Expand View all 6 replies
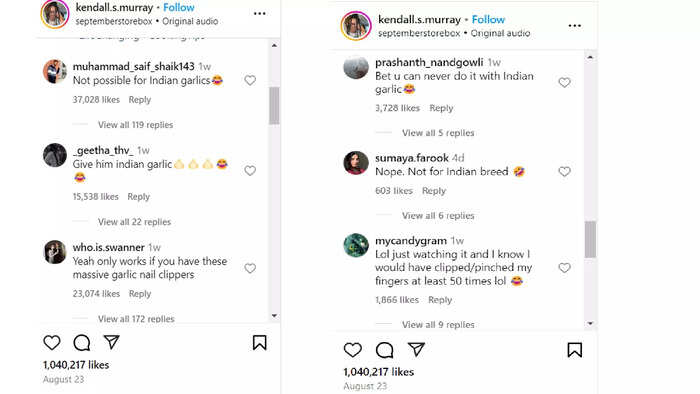Image resolution: width=700 pixels, height=394 pixels. [x=438, y=216]
